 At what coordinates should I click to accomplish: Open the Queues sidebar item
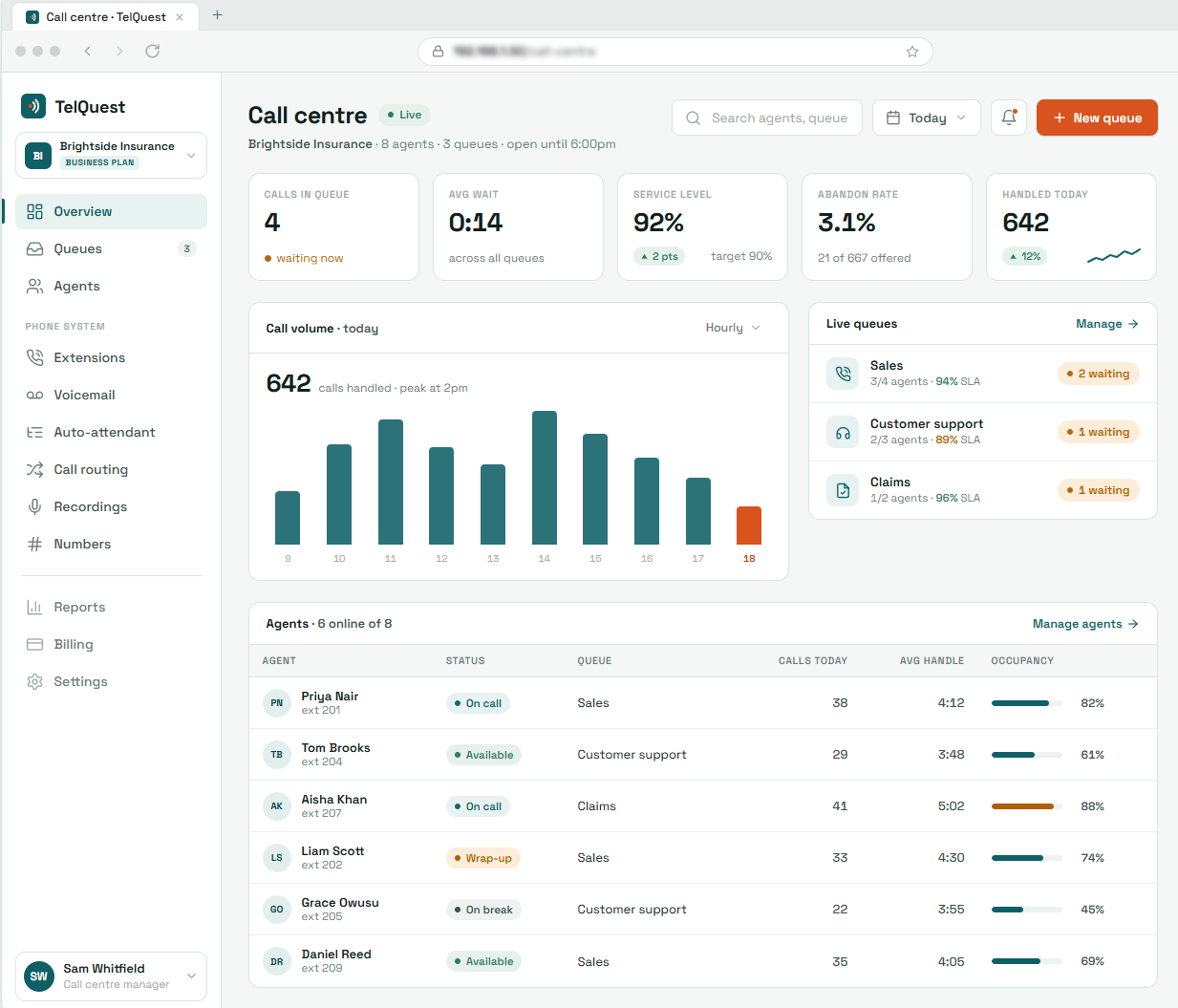pos(111,248)
